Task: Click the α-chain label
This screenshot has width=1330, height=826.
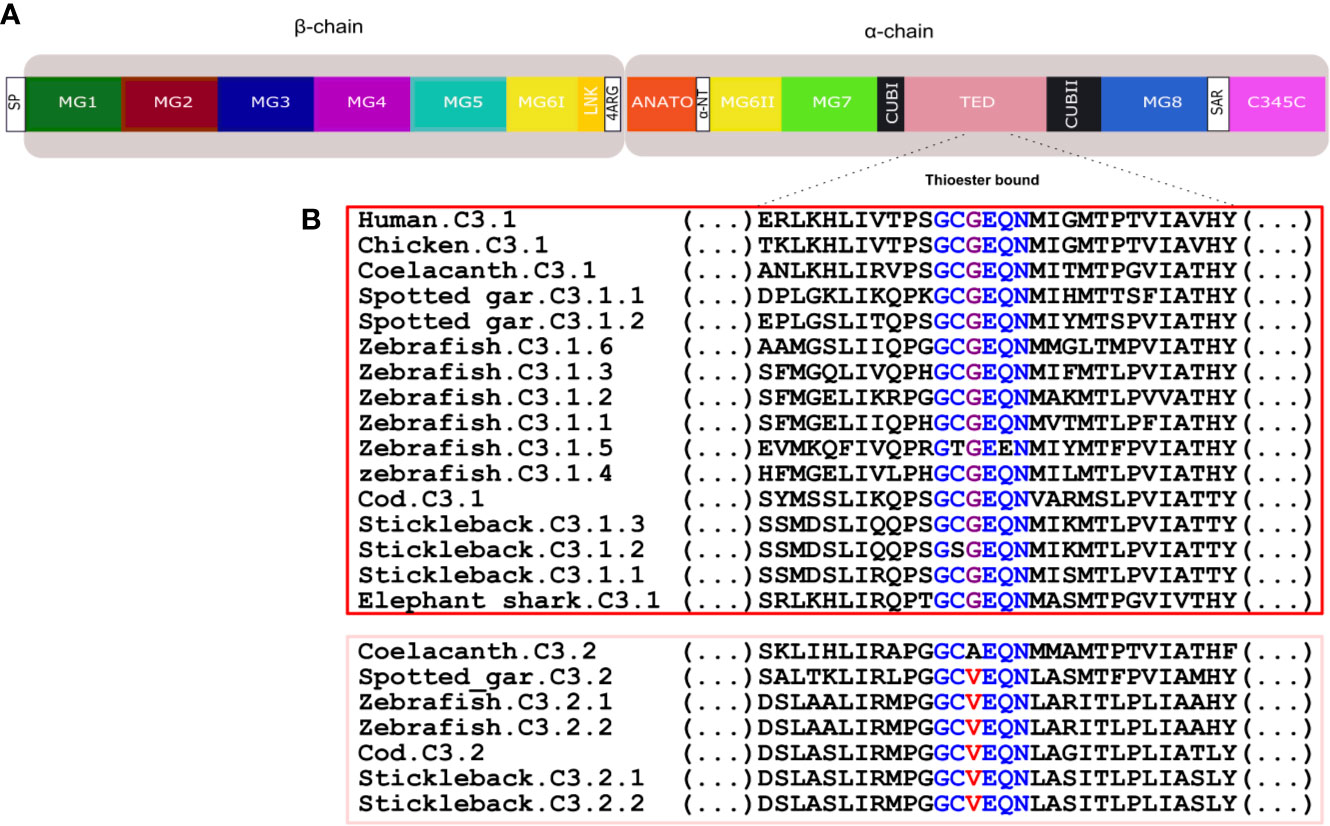Action: (898, 33)
